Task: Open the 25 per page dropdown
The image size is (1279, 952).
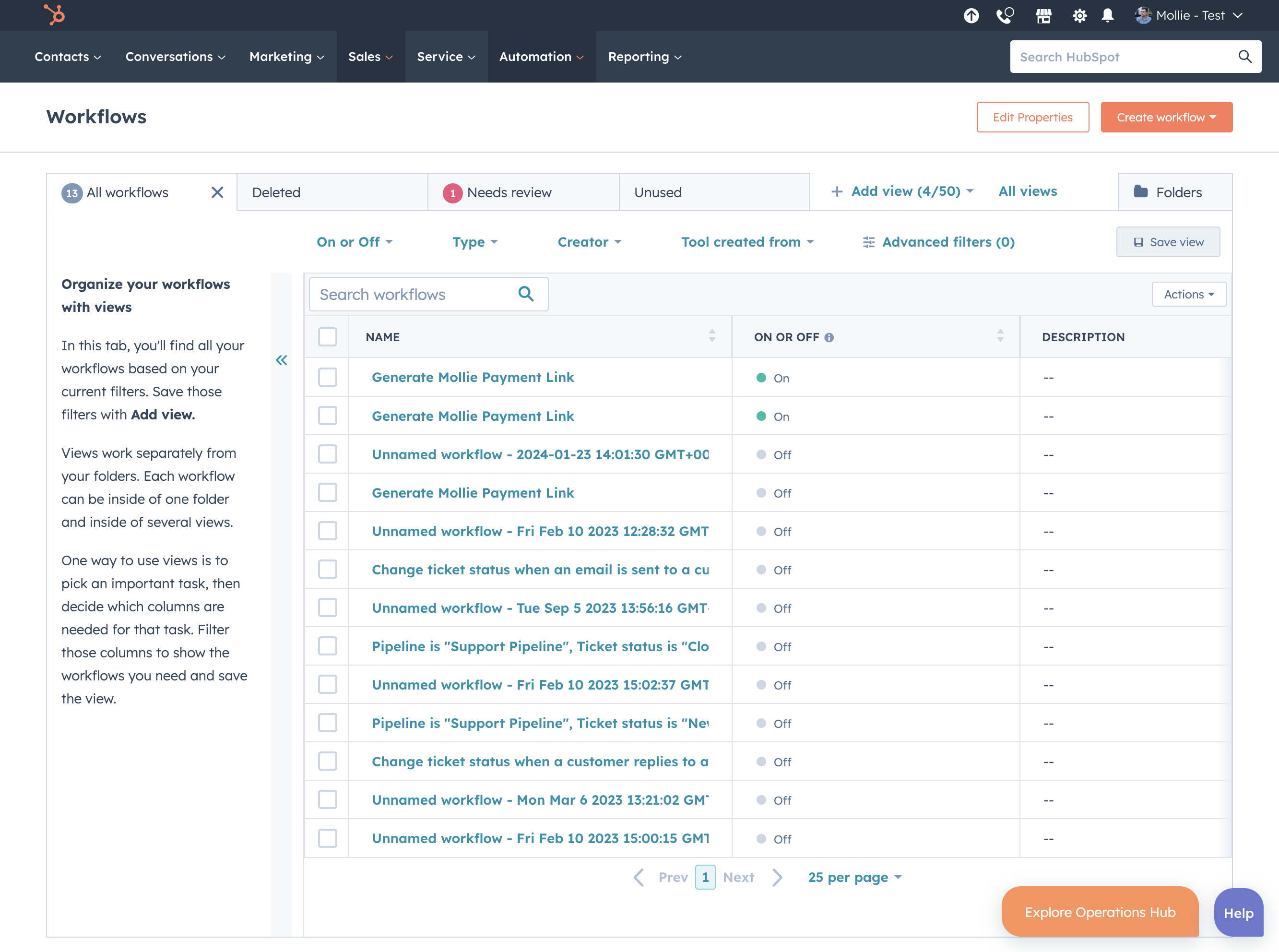Action: pos(855,878)
